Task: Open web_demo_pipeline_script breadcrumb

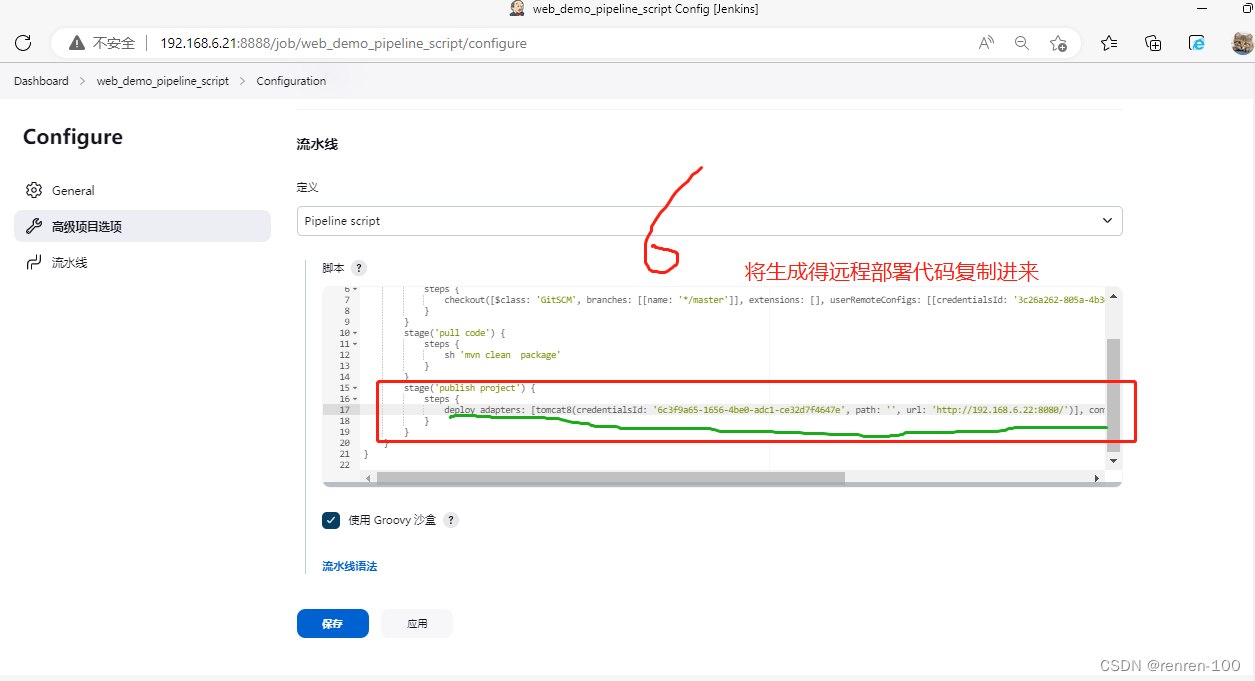Action: click(163, 81)
